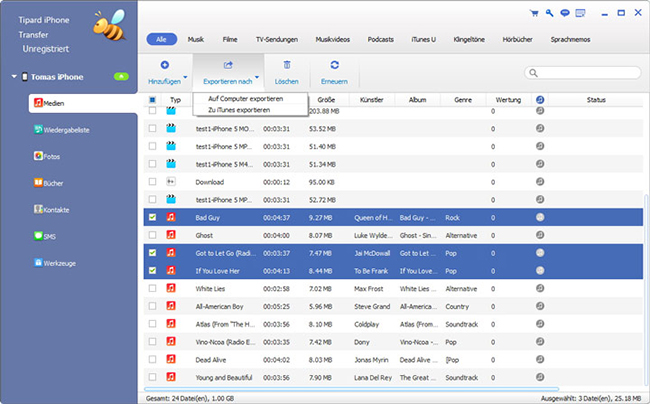Image resolution: width=650 pixels, height=404 pixels.
Task: Click the Hinzufügen add icon
Action: coord(164,64)
